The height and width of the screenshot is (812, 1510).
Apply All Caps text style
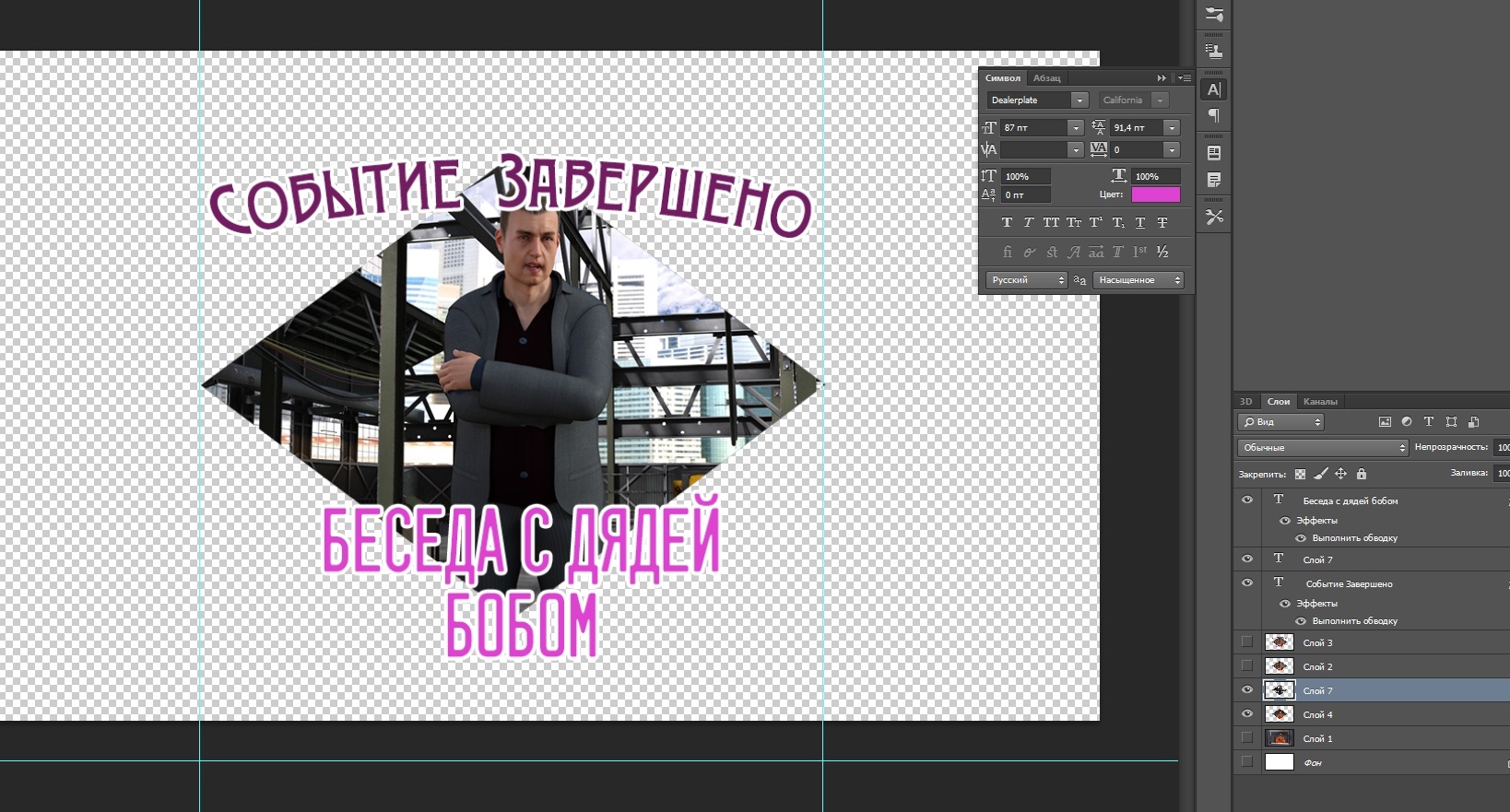click(x=1051, y=222)
